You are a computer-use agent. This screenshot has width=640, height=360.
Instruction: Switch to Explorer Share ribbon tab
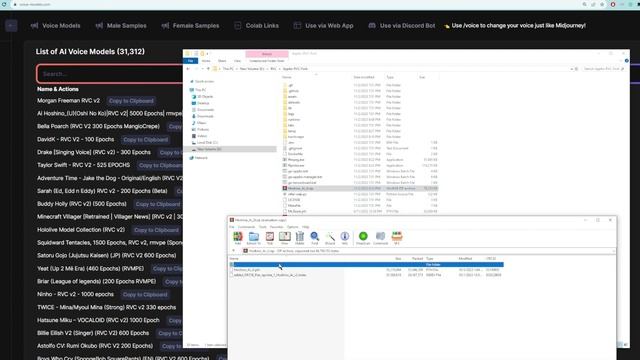coord(222,61)
